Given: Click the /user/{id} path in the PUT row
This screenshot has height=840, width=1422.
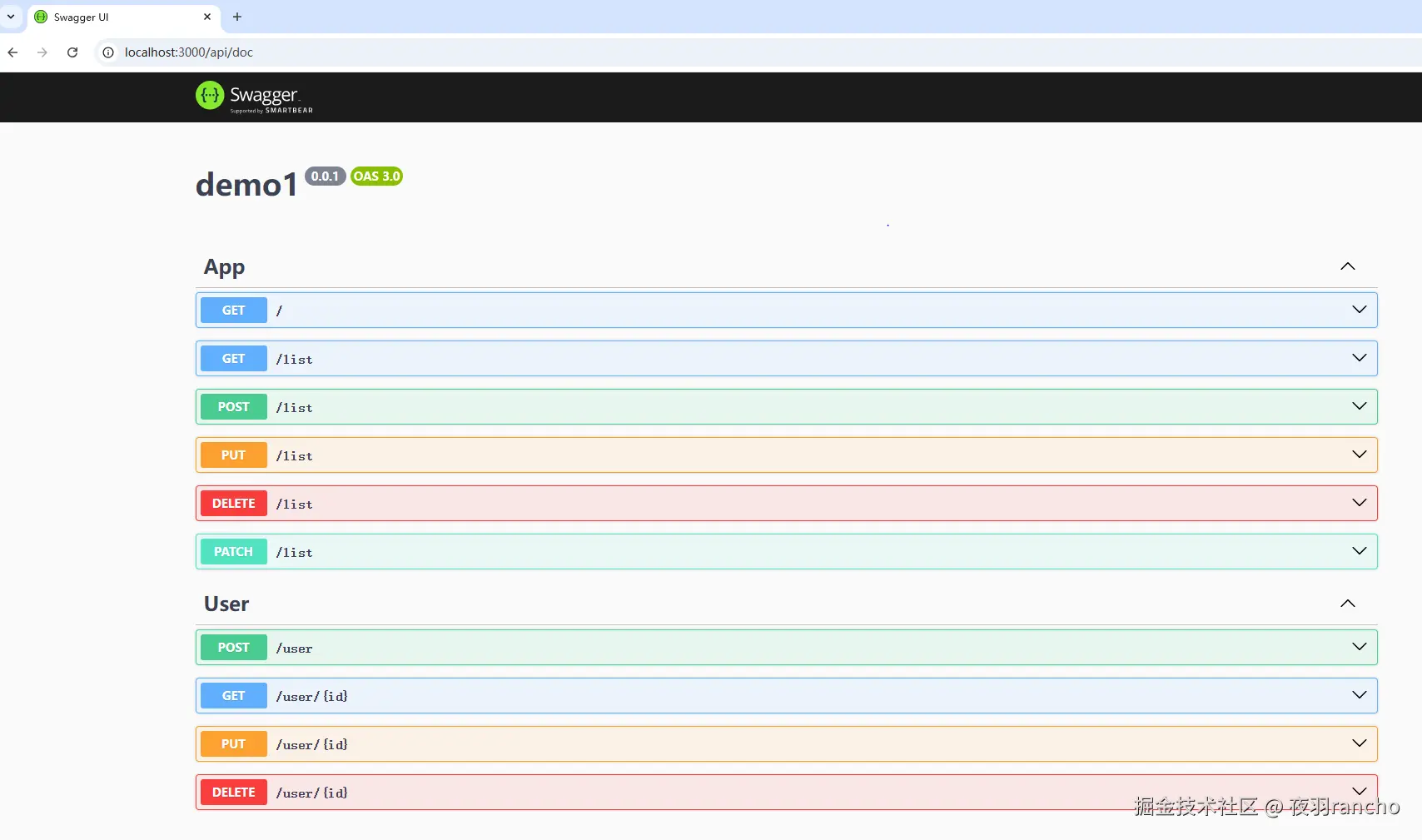Looking at the screenshot, I should 312,745.
